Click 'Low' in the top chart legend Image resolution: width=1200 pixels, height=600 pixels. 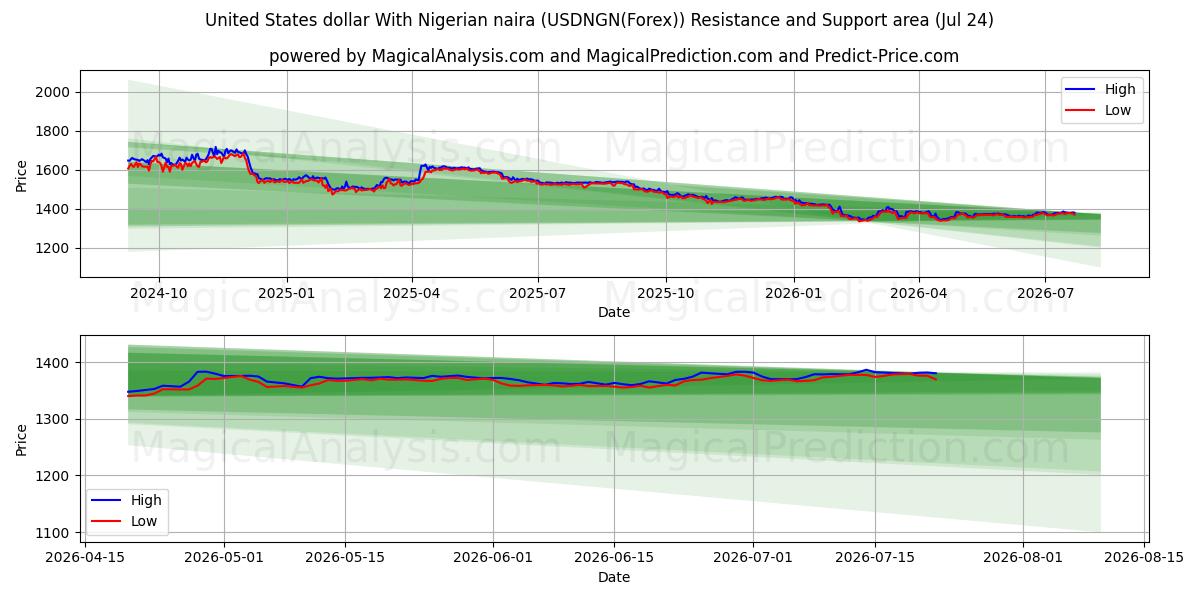pos(1117,110)
